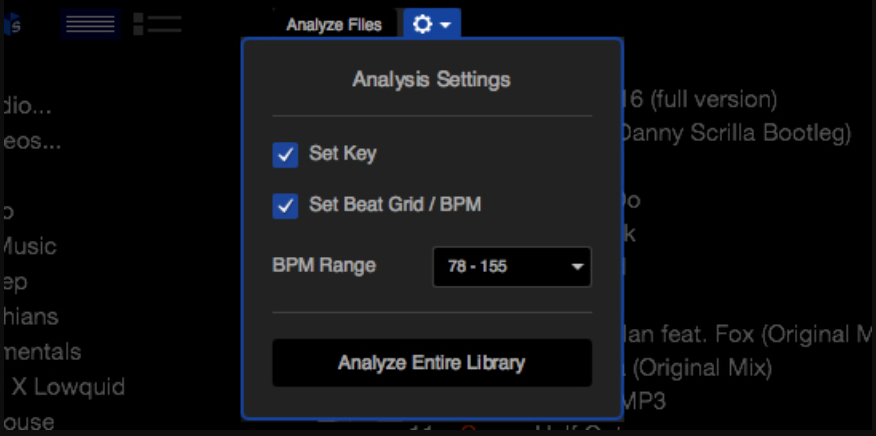Switch to the album art list view icon
This screenshot has width=876, height=436.
coord(158,25)
